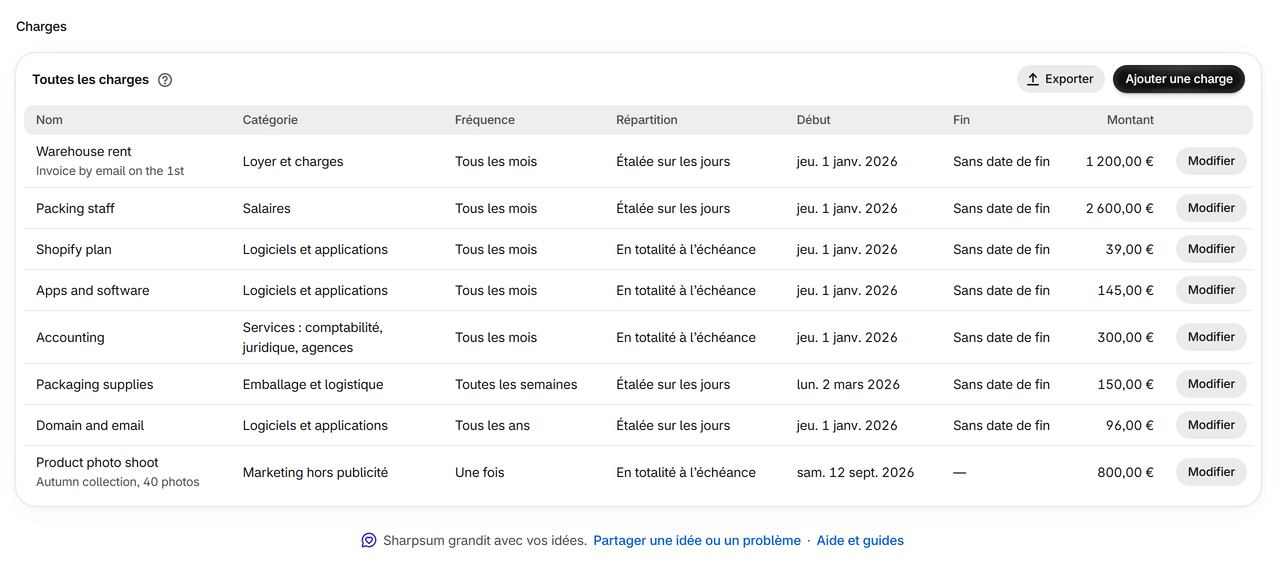The height and width of the screenshot is (574, 1280).
Task: Click the 800,00 € amount
Action: [x=1126, y=473]
